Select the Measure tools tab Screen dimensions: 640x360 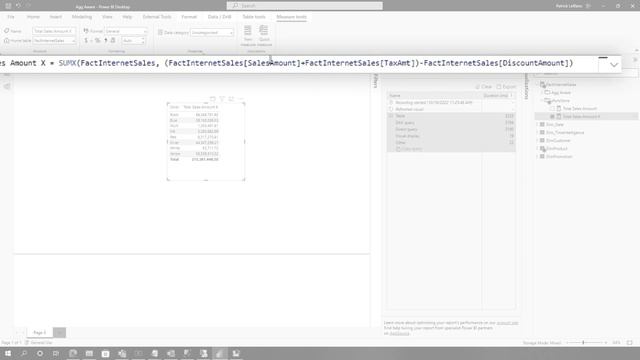click(x=291, y=17)
